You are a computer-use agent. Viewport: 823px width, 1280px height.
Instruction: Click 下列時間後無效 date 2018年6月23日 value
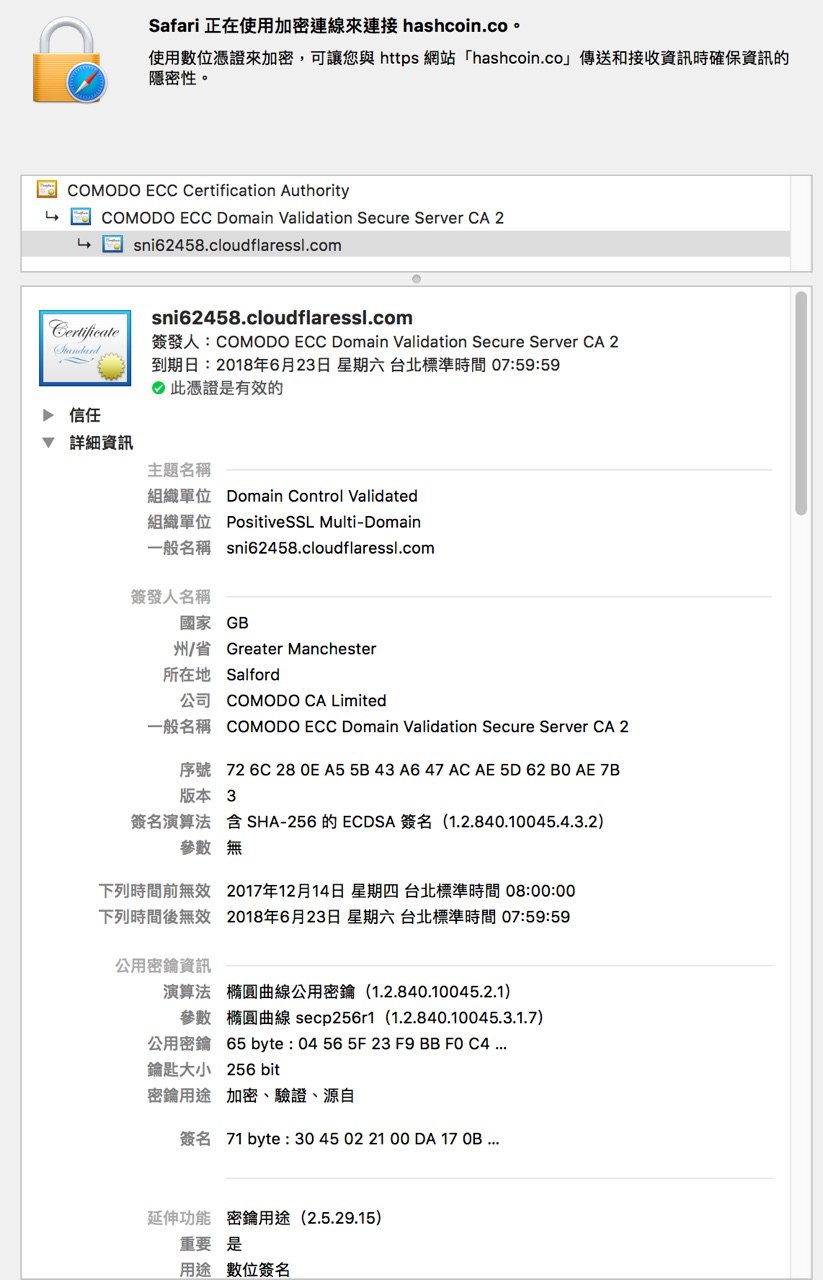point(399,917)
